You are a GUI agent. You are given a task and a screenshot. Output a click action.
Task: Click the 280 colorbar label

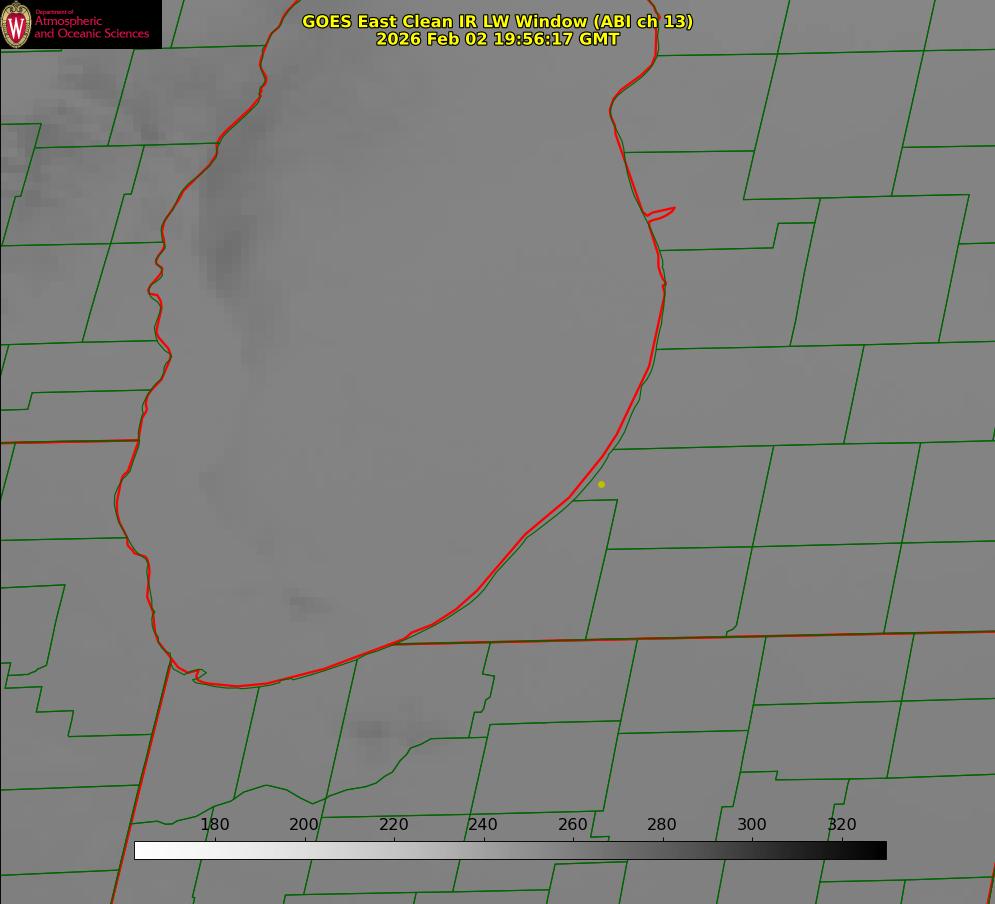662,824
